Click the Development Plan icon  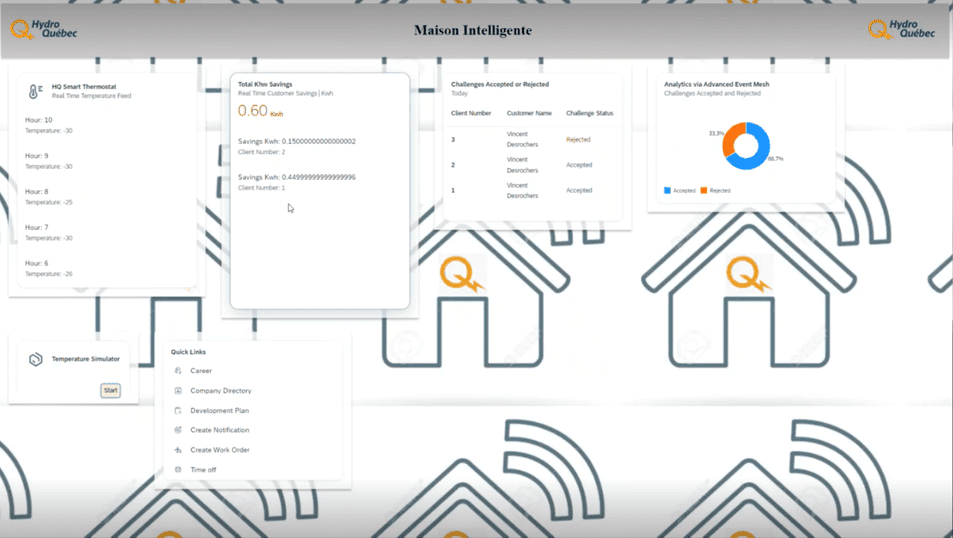point(178,410)
